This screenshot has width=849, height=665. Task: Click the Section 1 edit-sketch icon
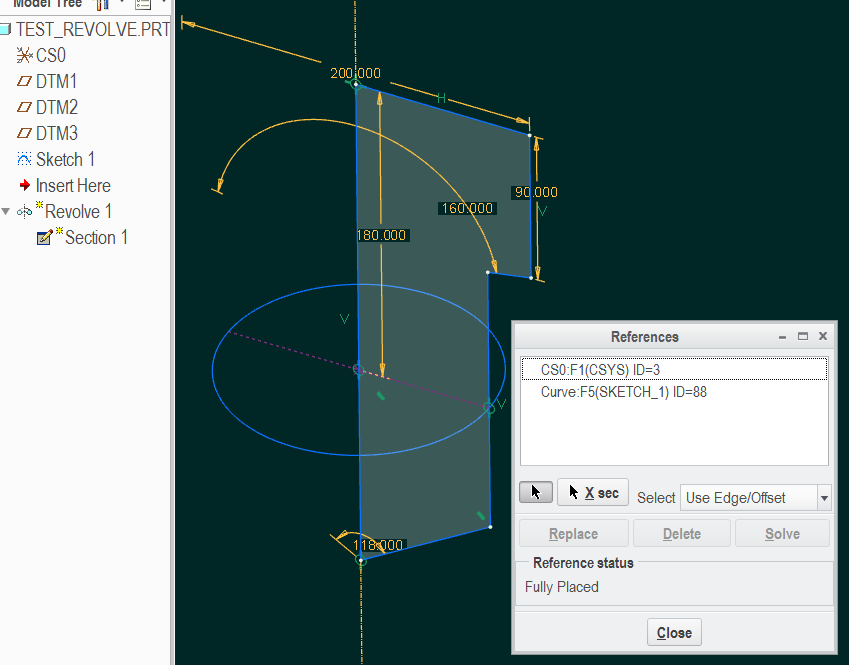point(44,237)
